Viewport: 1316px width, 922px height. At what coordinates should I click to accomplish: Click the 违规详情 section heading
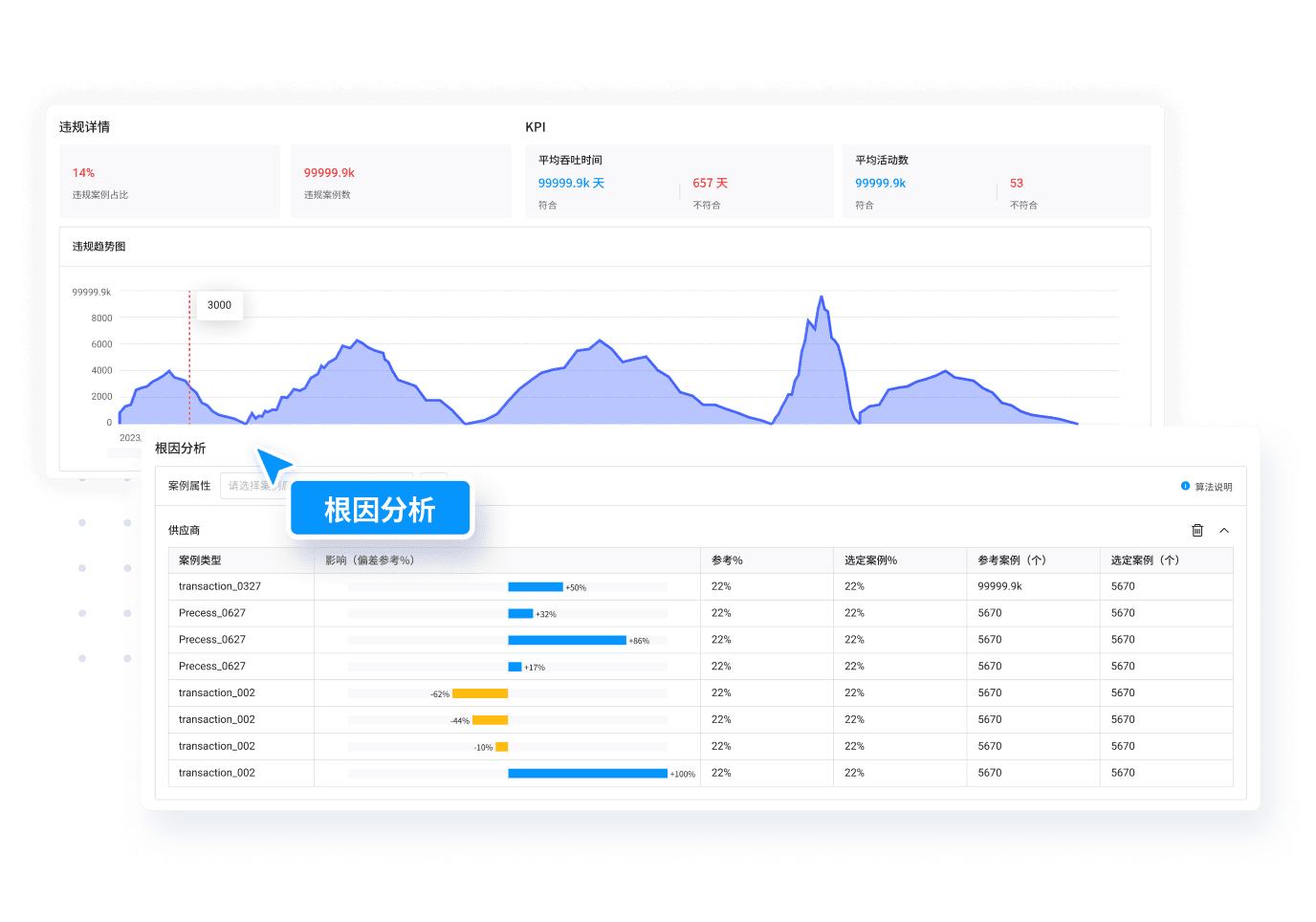[84, 126]
